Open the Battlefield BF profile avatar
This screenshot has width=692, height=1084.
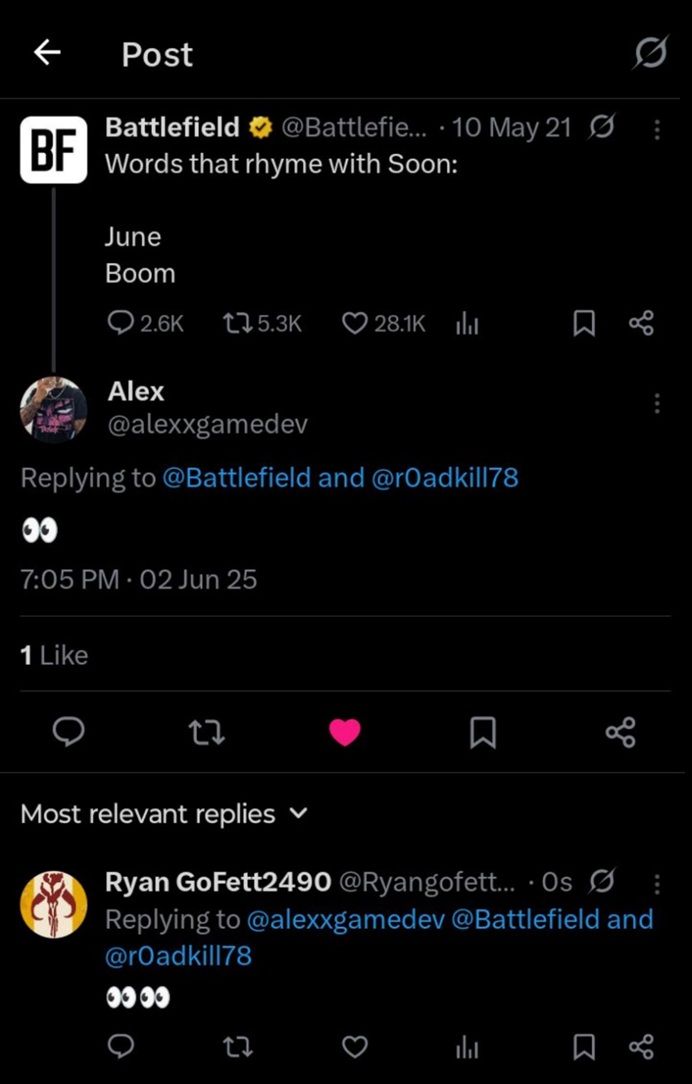pyautogui.click(x=53, y=148)
